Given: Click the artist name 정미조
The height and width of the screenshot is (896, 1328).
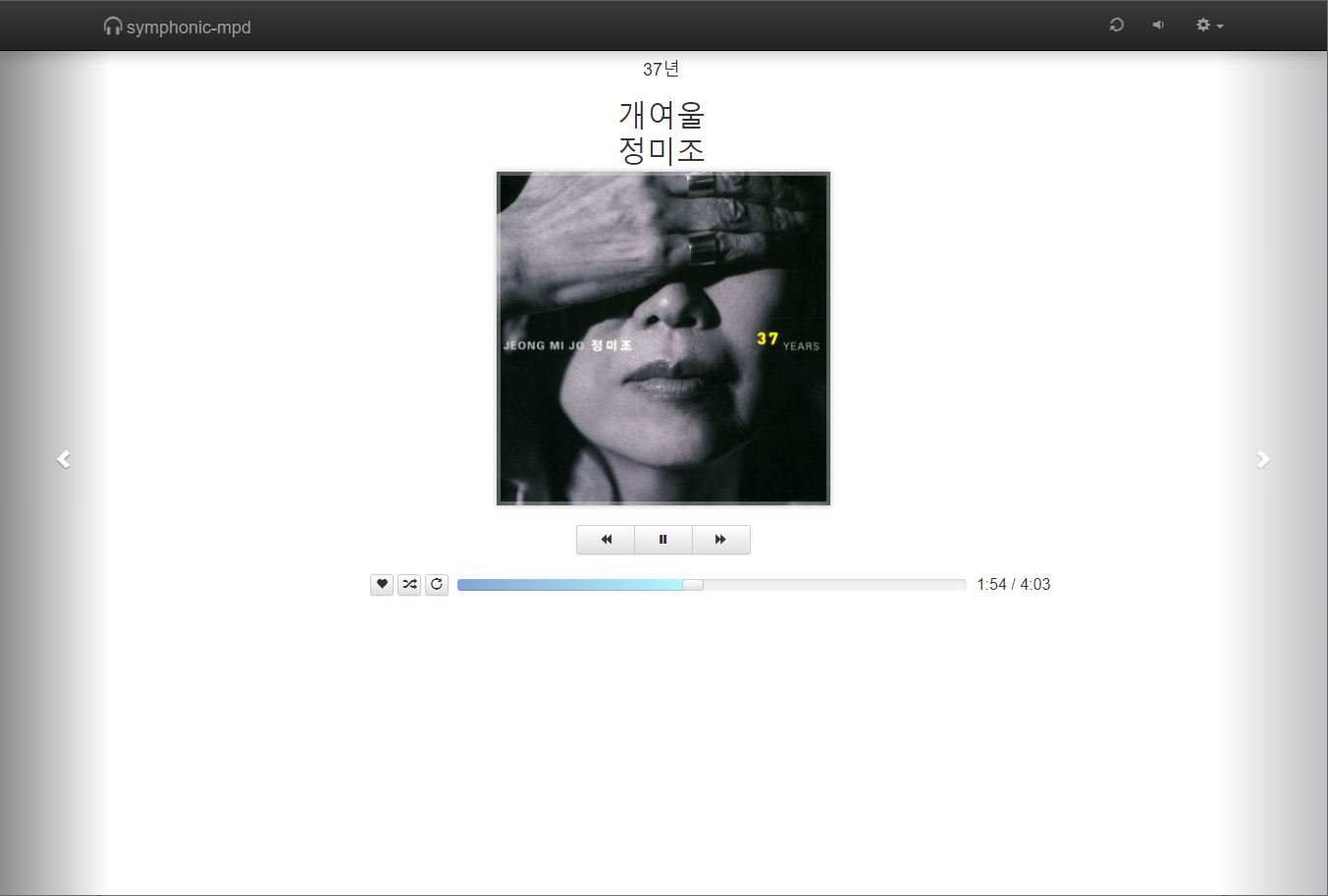Looking at the screenshot, I should [662, 150].
